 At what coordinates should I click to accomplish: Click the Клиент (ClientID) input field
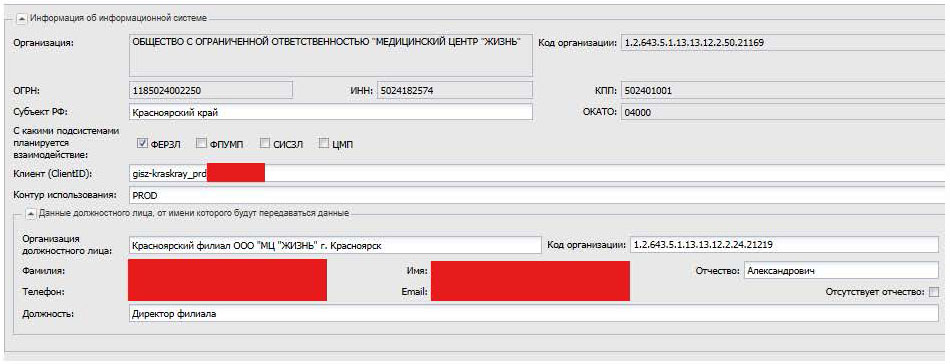[x=538, y=173]
